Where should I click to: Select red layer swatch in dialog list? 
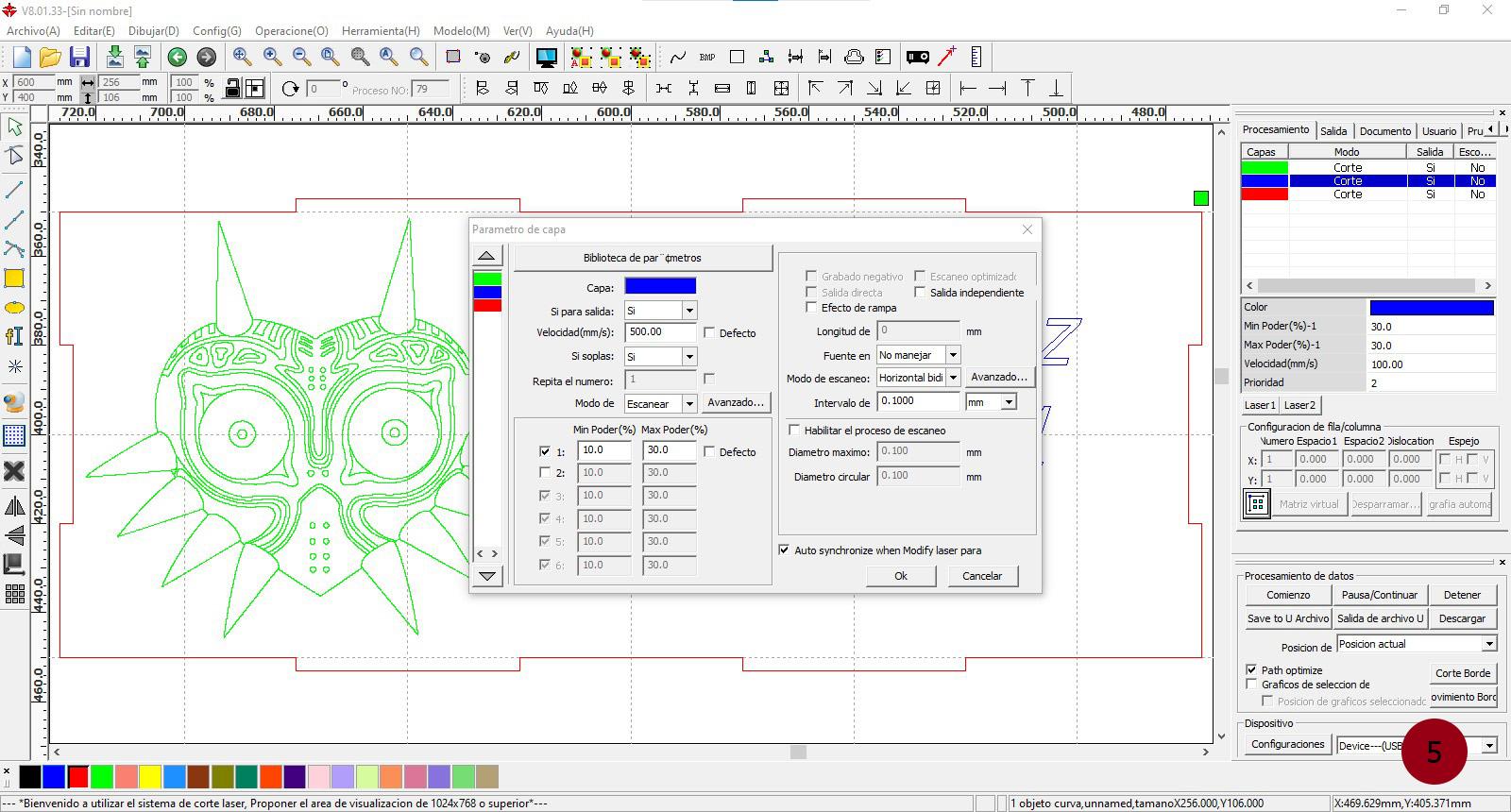click(487, 305)
